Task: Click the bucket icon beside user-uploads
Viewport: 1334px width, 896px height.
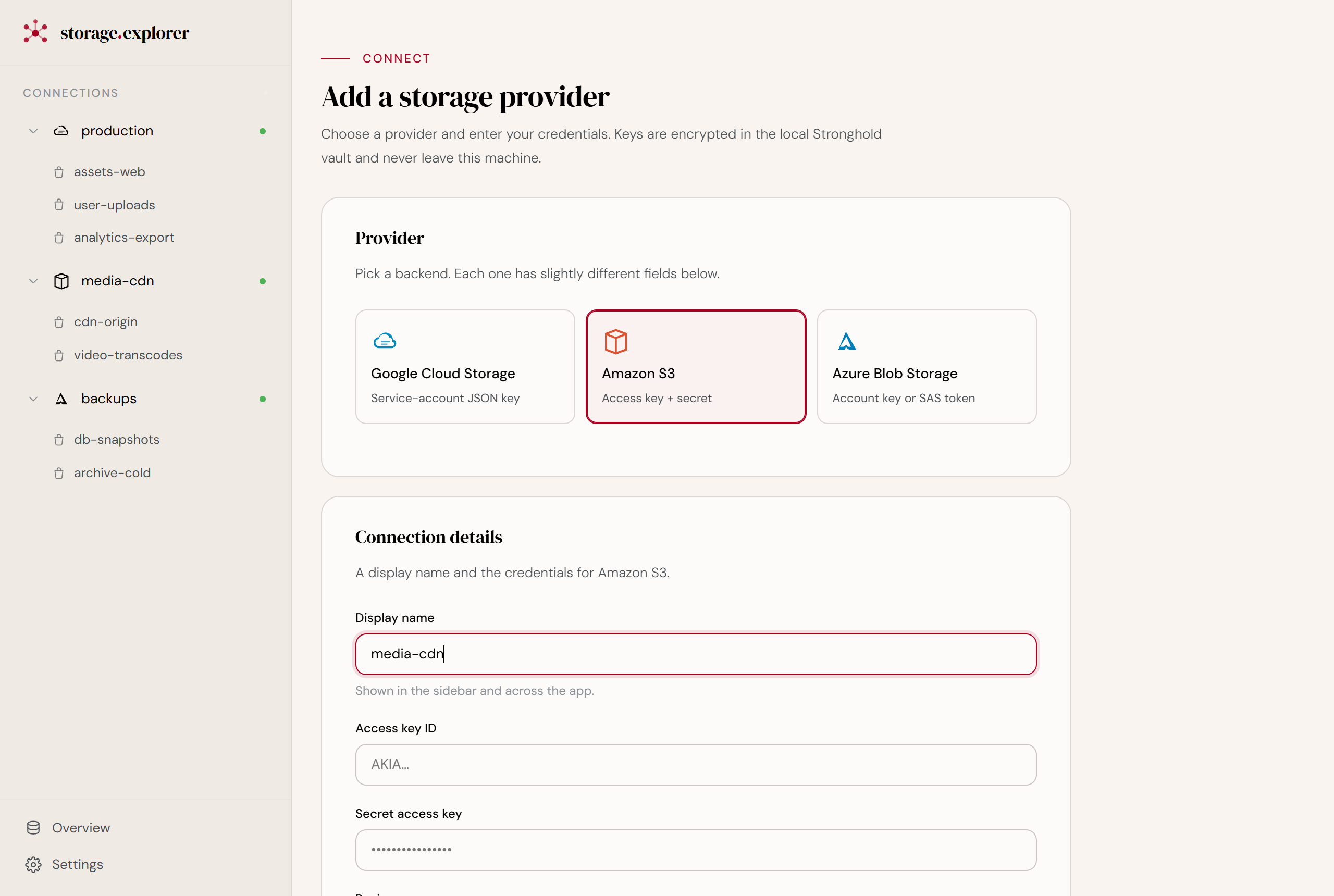Action: pyautogui.click(x=59, y=205)
